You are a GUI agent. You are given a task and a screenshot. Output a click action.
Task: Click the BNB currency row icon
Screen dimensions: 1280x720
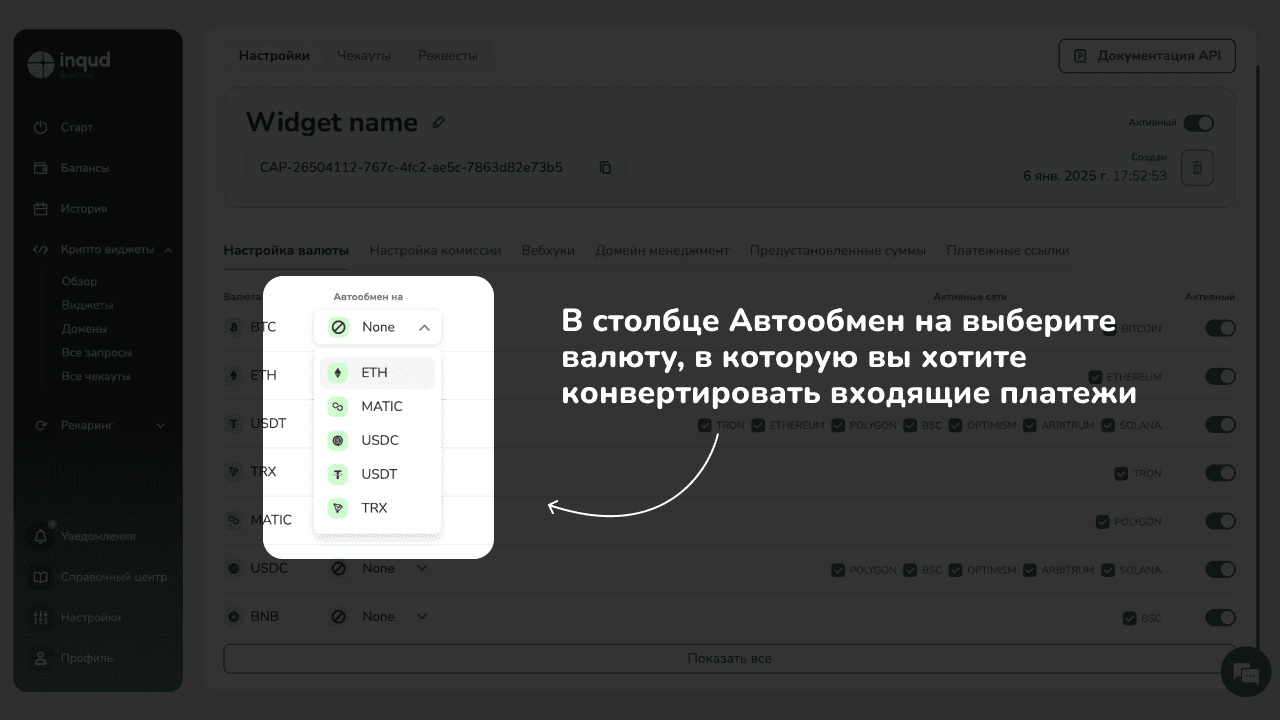(235, 617)
